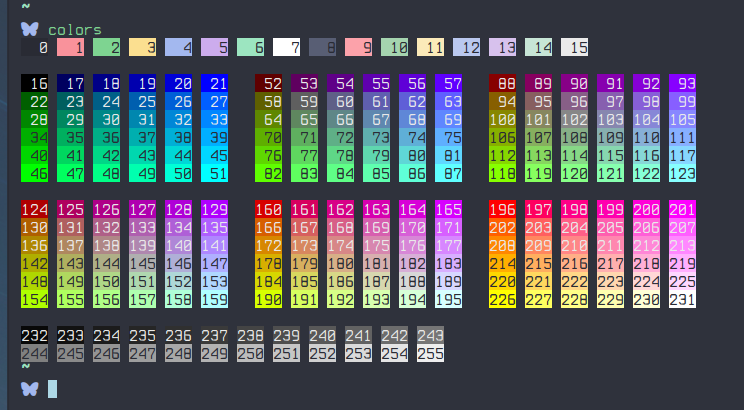Select the purple cell 129

(x=214, y=209)
